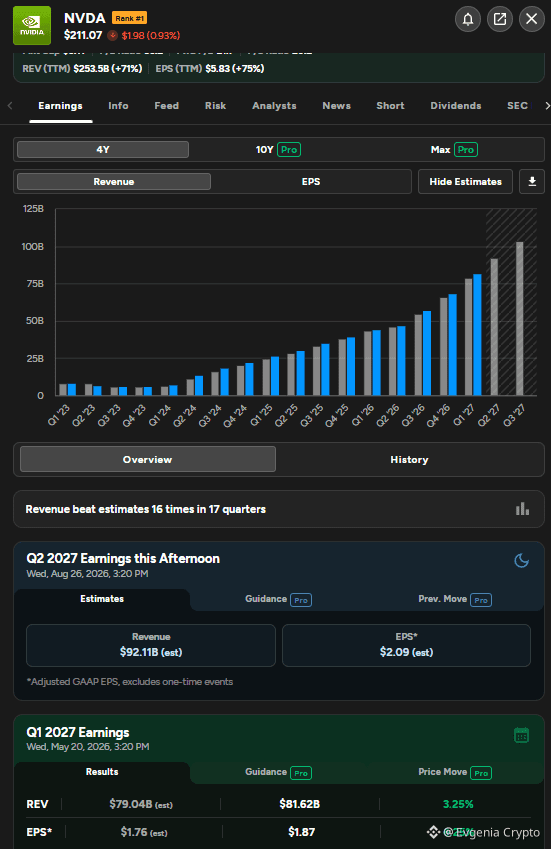Open Revenue beat estimates summary row
The height and width of the screenshot is (849, 551).
[x=279, y=509]
